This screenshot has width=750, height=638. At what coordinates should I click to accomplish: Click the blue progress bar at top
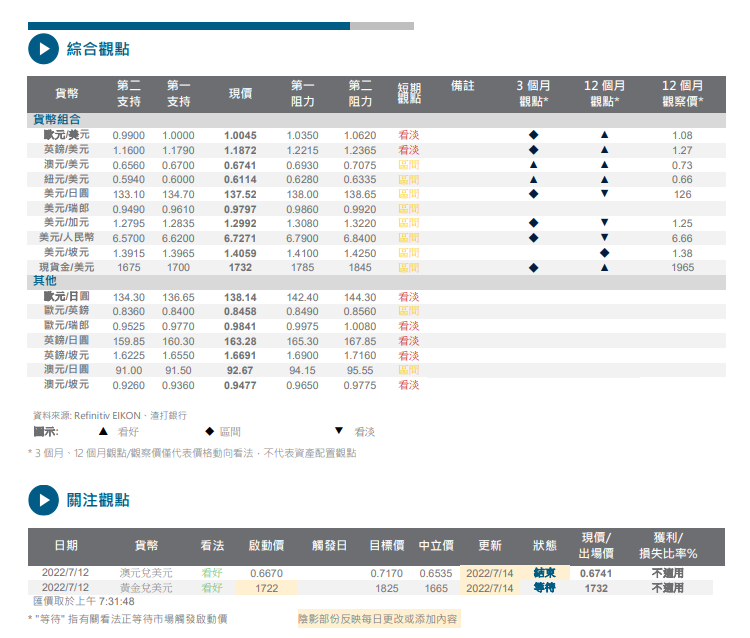(189, 26)
